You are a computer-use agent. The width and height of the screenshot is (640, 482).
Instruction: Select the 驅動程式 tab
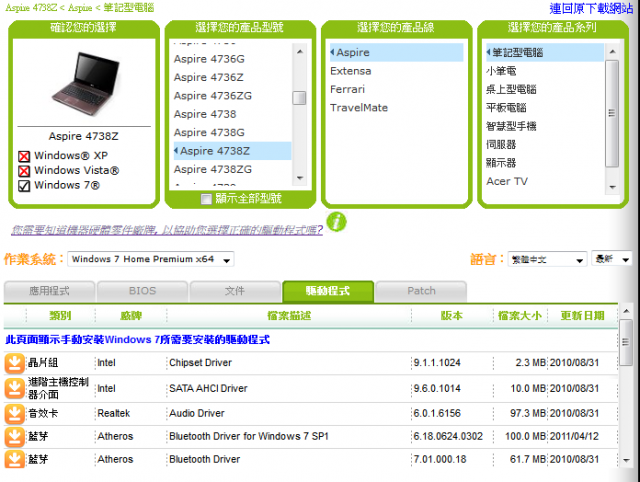pyautogui.click(x=328, y=291)
